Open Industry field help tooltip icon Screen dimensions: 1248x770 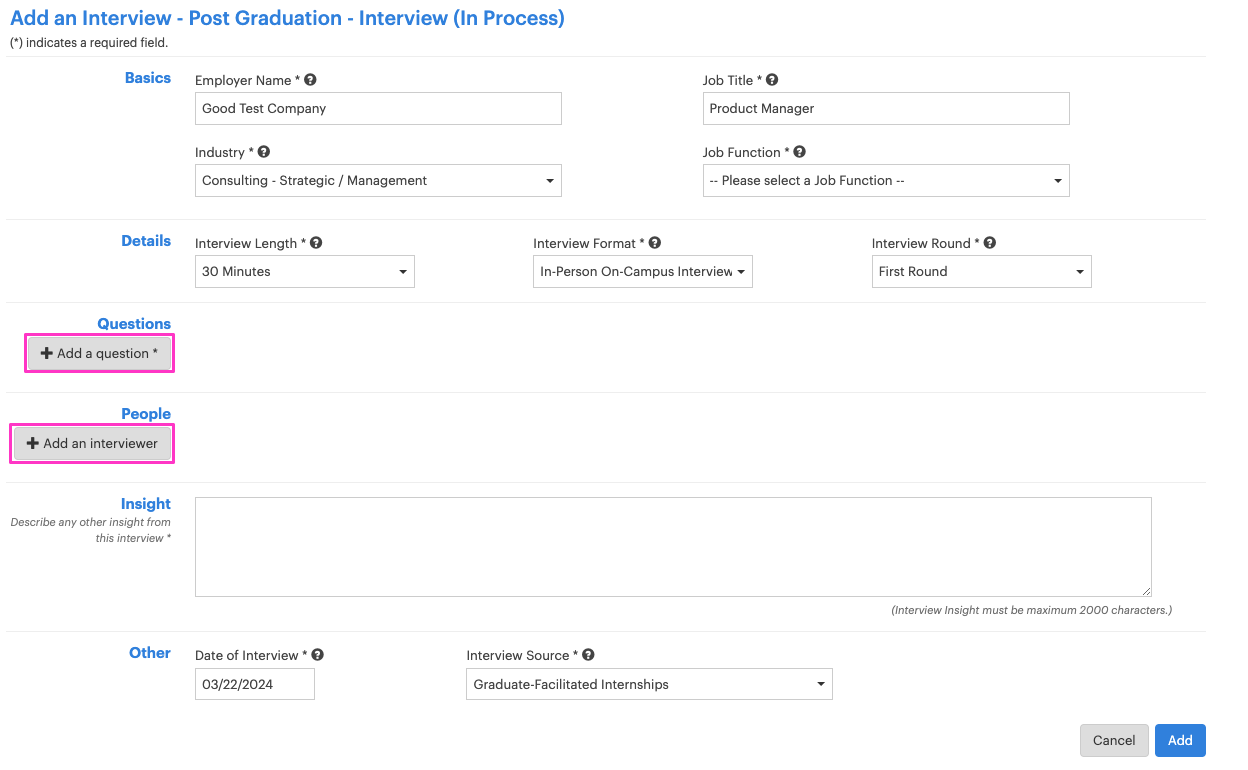[264, 152]
